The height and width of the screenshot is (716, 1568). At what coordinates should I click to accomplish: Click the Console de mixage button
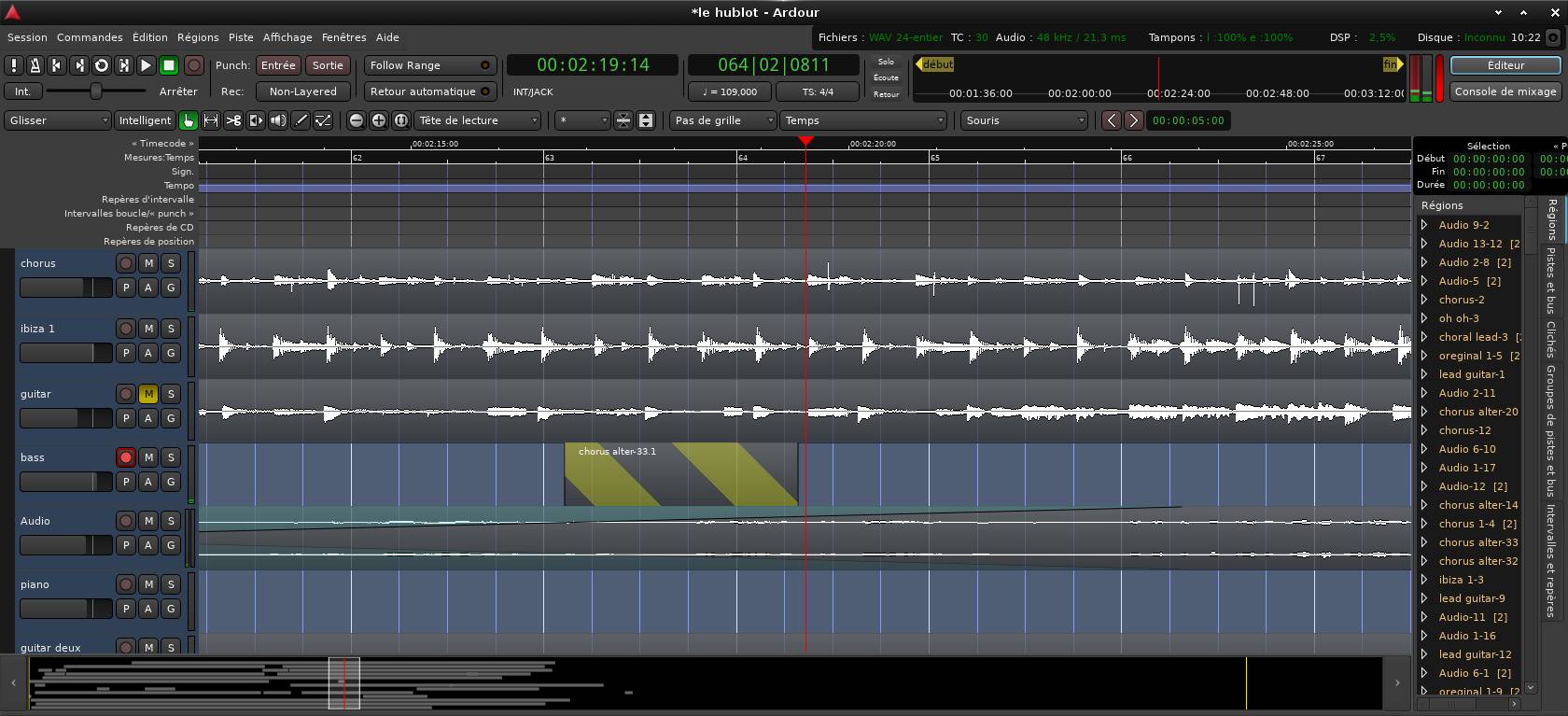point(1505,91)
